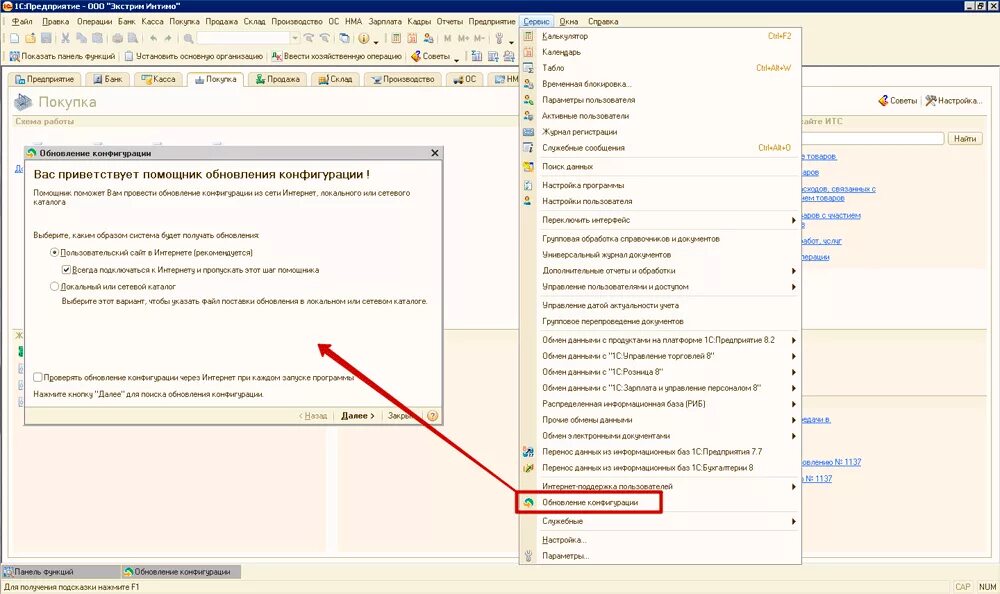Select Пользовательский сайт в Интернете radio option
Viewport: 1000px width, 594px height.
[54, 253]
